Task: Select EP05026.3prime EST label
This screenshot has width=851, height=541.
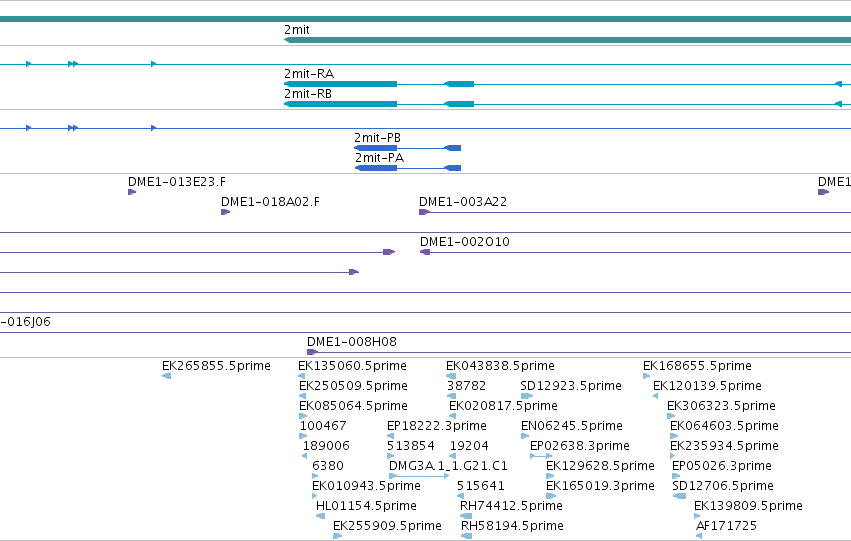Action: [x=722, y=466]
